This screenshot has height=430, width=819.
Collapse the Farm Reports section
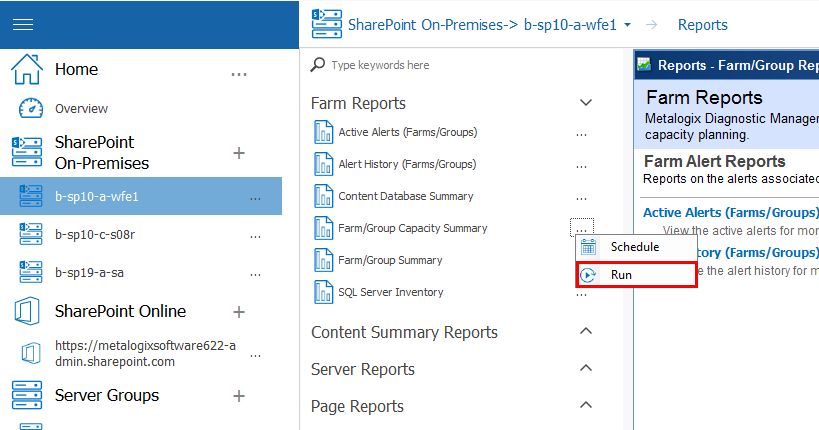pyautogui.click(x=586, y=103)
